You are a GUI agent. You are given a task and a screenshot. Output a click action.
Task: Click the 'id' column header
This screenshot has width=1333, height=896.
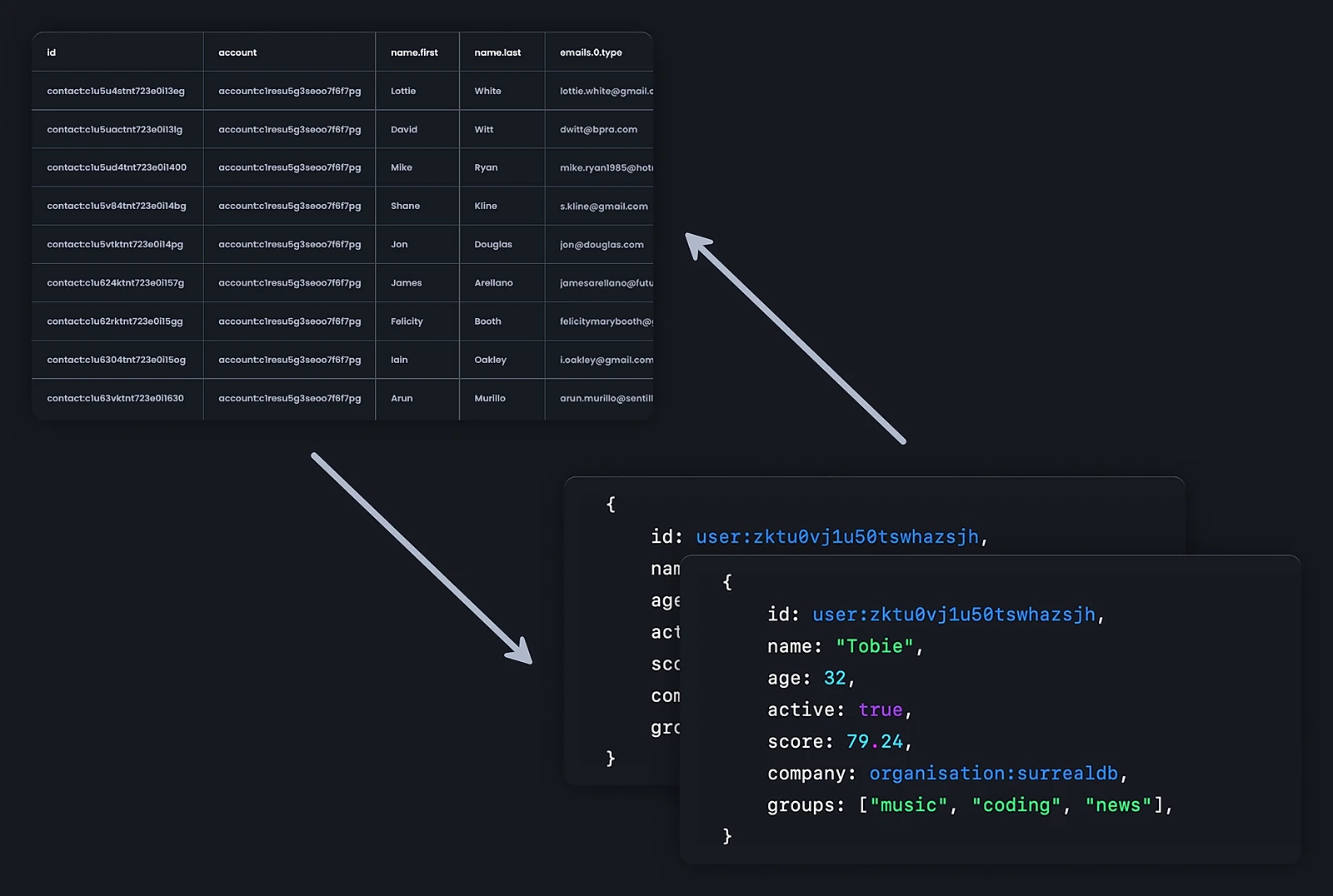[x=52, y=52]
